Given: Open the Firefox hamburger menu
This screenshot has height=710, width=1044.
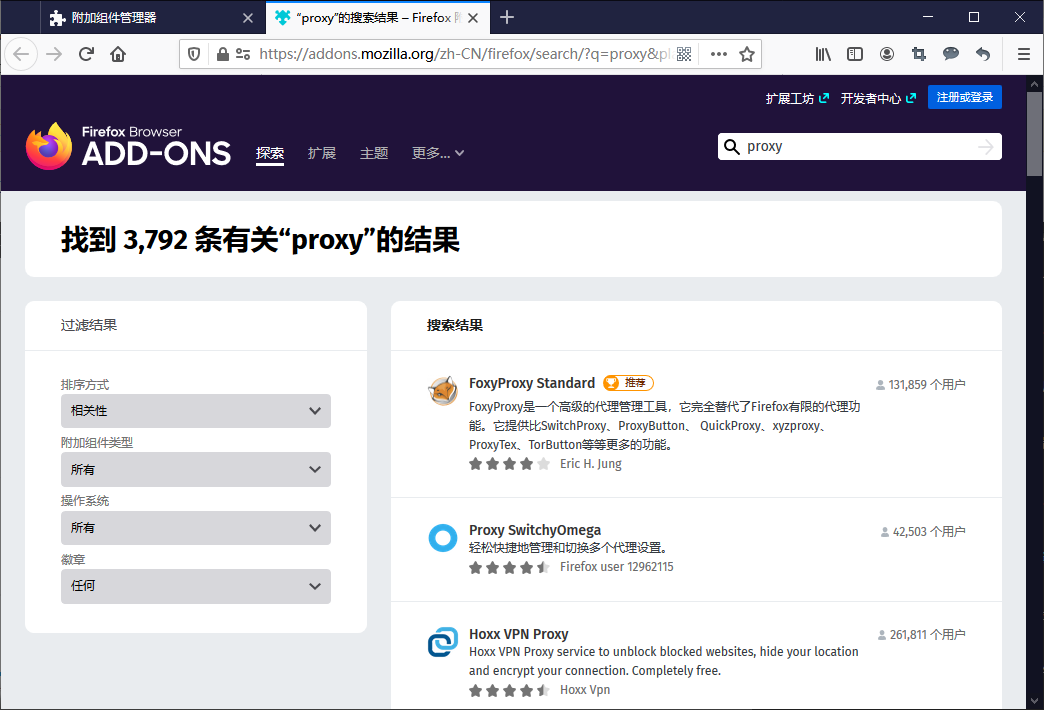Looking at the screenshot, I should [x=1024, y=54].
